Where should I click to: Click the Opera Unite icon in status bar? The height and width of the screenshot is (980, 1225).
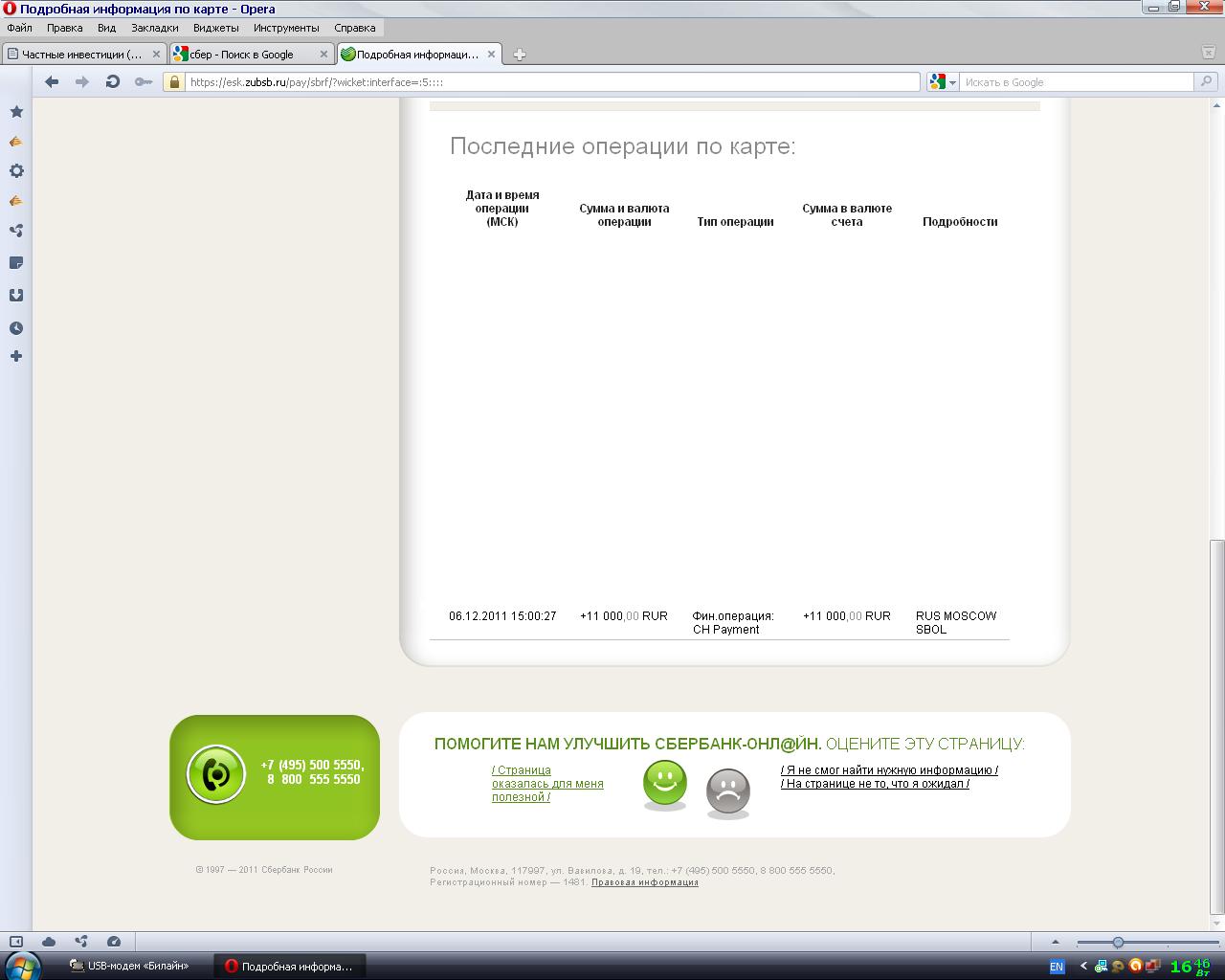81,942
